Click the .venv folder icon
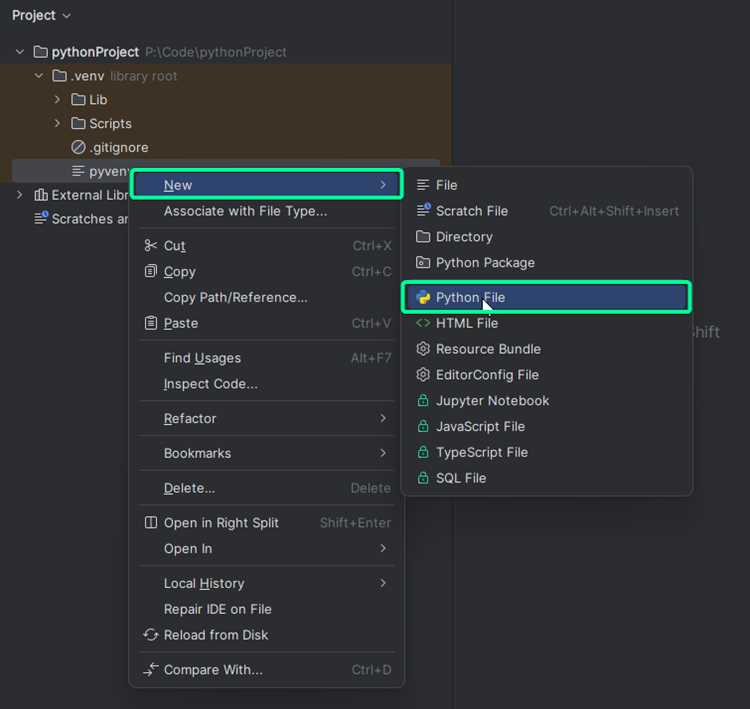The height and width of the screenshot is (709, 750). [x=59, y=76]
